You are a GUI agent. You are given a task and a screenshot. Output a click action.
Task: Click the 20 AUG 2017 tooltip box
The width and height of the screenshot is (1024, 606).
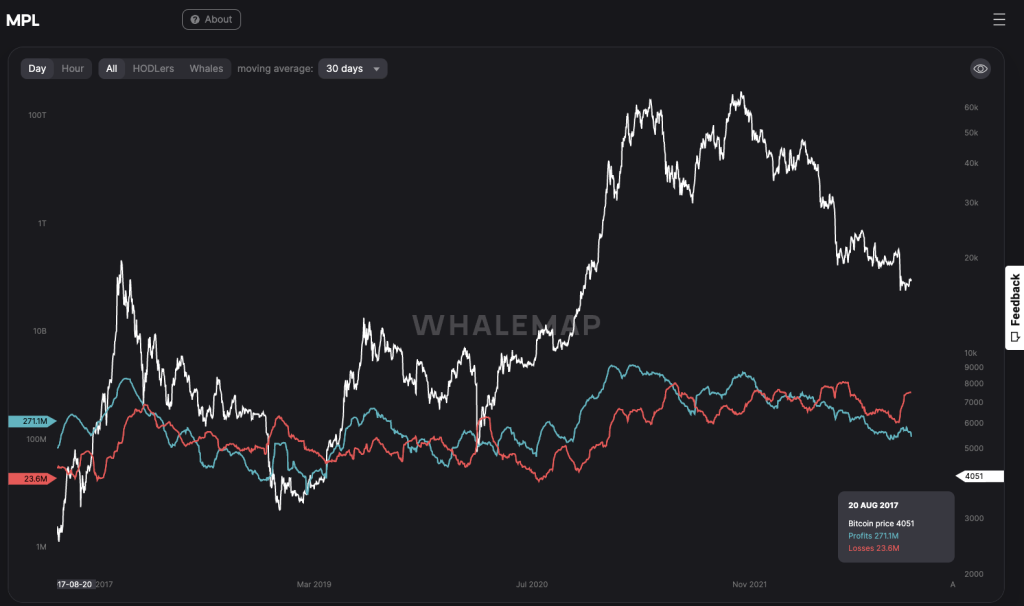(896, 527)
